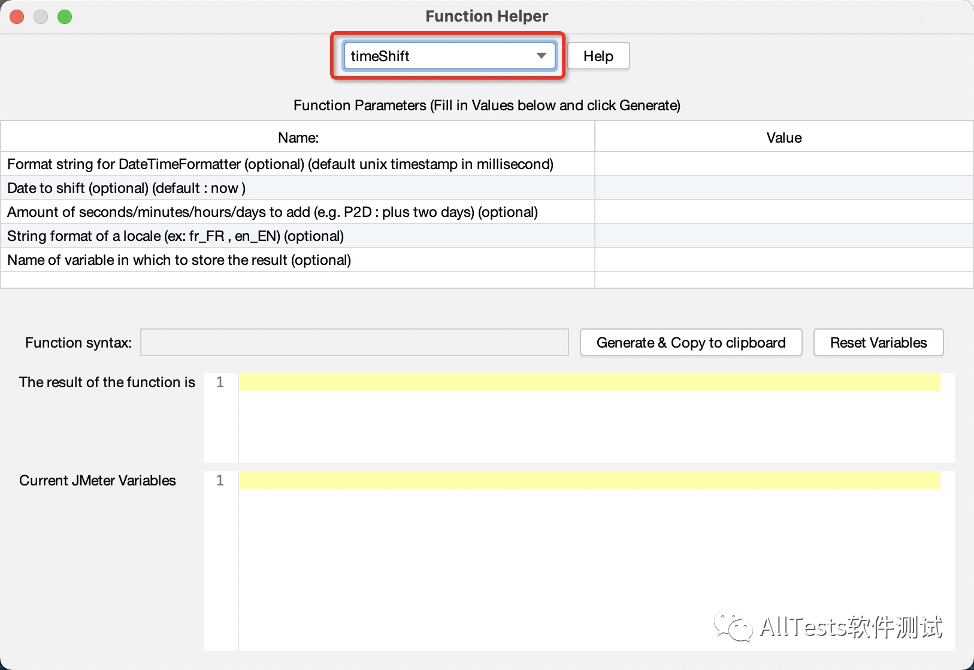This screenshot has width=974, height=670.
Task: Click the Name: column header
Action: pyautogui.click(x=298, y=137)
